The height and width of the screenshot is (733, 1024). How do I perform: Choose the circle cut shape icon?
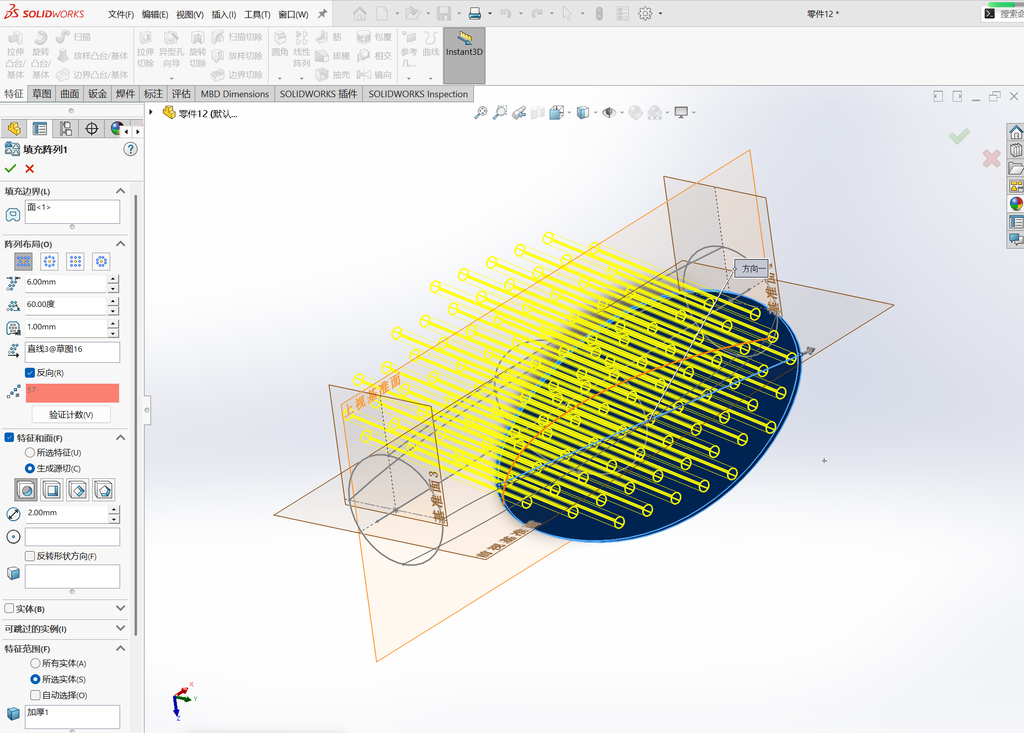[25, 489]
